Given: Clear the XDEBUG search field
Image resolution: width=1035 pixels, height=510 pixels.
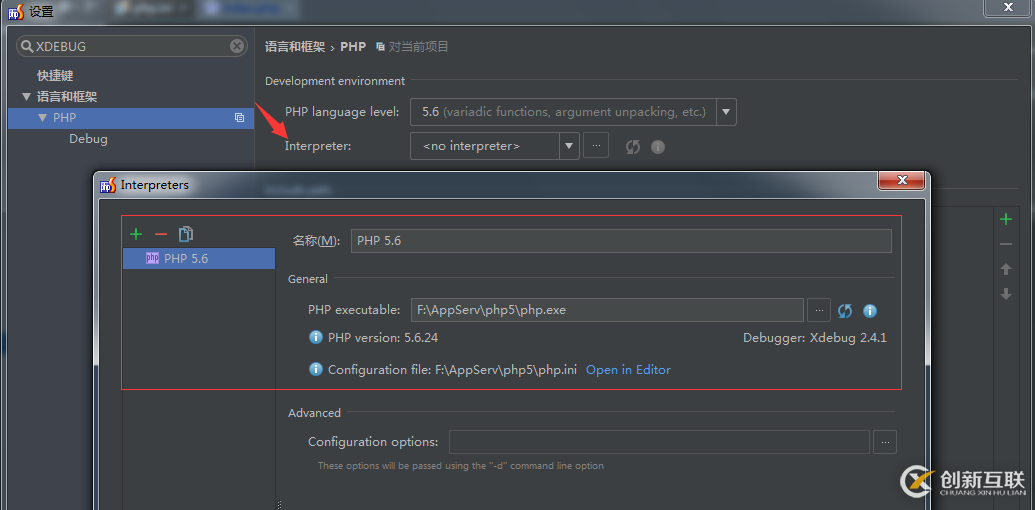Looking at the screenshot, I should tap(237, 46).
